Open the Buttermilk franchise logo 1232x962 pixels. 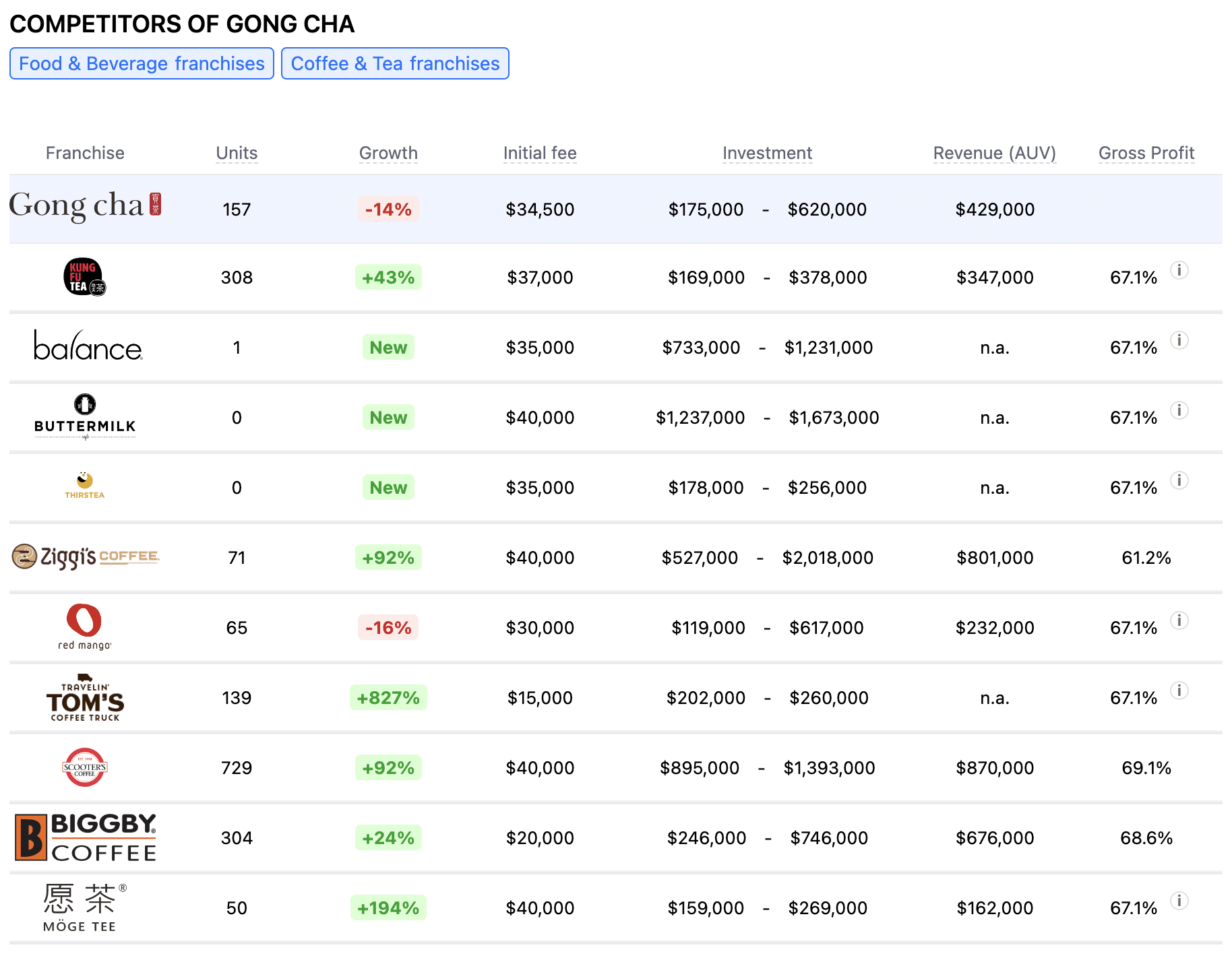pos(85,416)
